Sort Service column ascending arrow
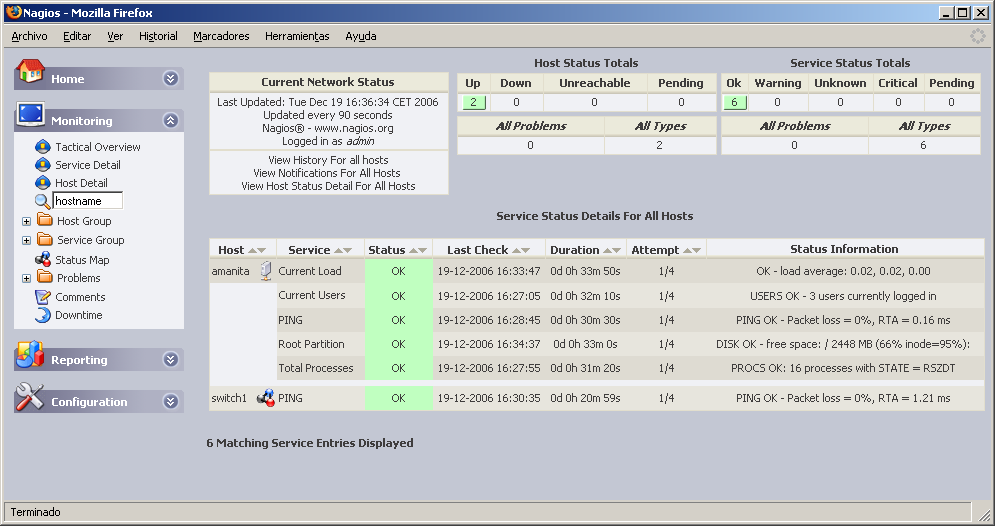The image size is (995, 526). click(x=338, y=251)
